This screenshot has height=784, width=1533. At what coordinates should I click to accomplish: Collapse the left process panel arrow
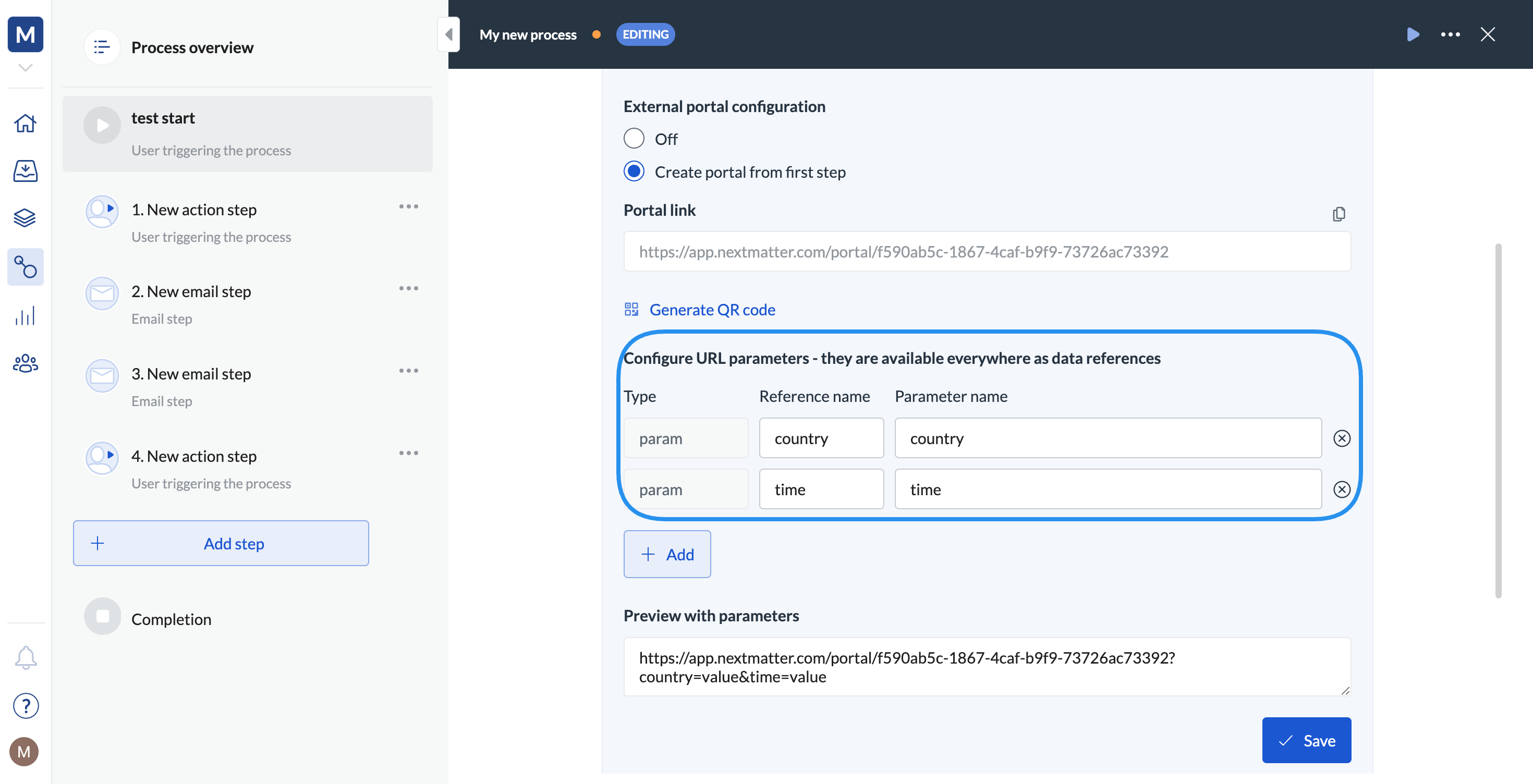(x=449, y=34)
